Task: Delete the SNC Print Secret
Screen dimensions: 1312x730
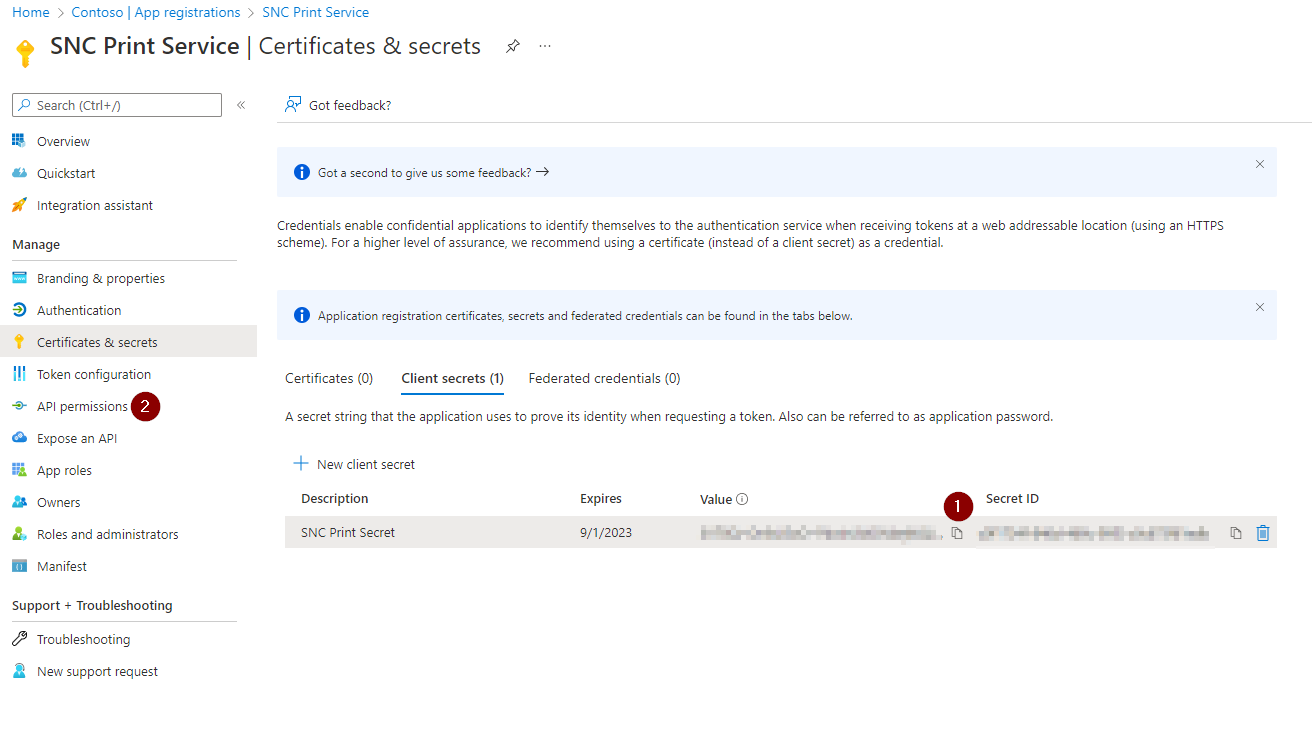Action: coord(1263,534)
